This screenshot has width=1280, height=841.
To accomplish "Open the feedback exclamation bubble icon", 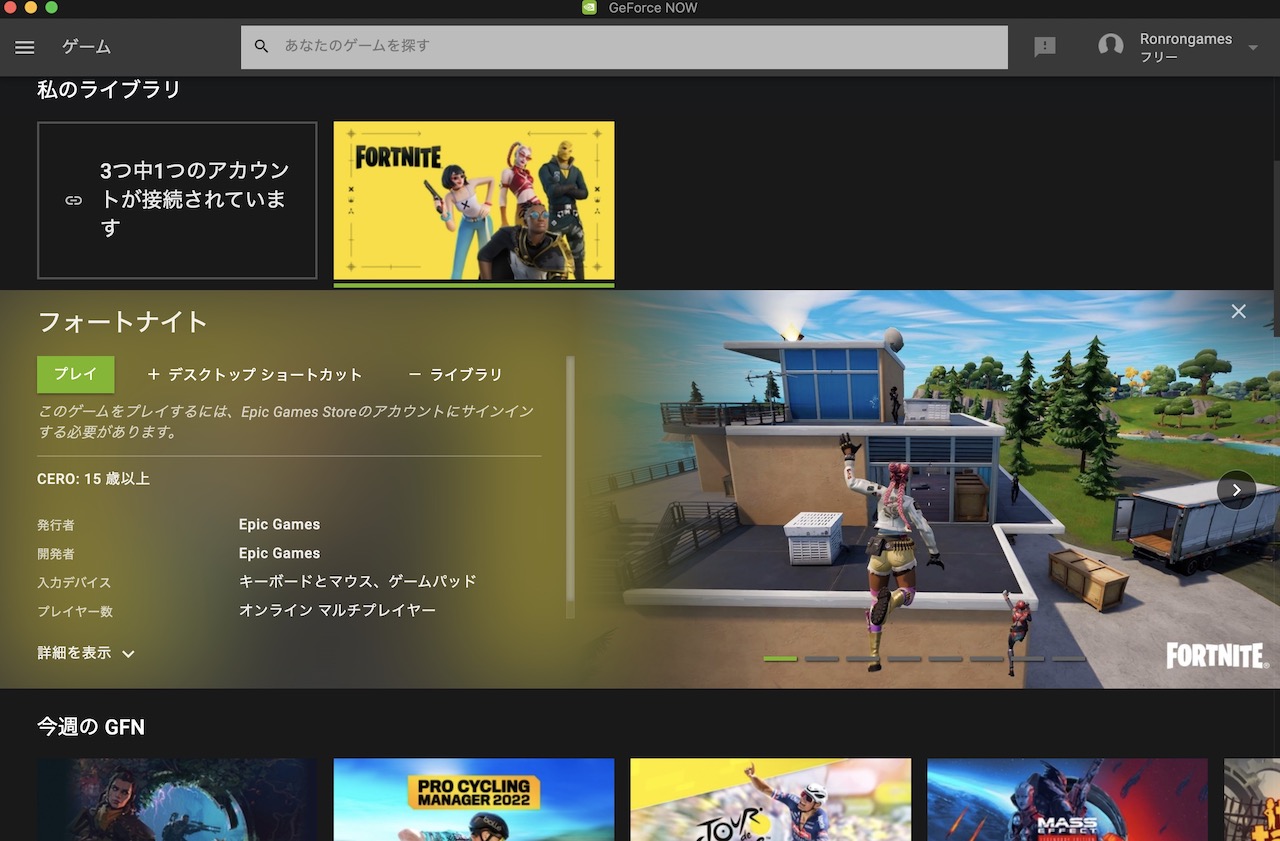I will tap(1044, 46).
